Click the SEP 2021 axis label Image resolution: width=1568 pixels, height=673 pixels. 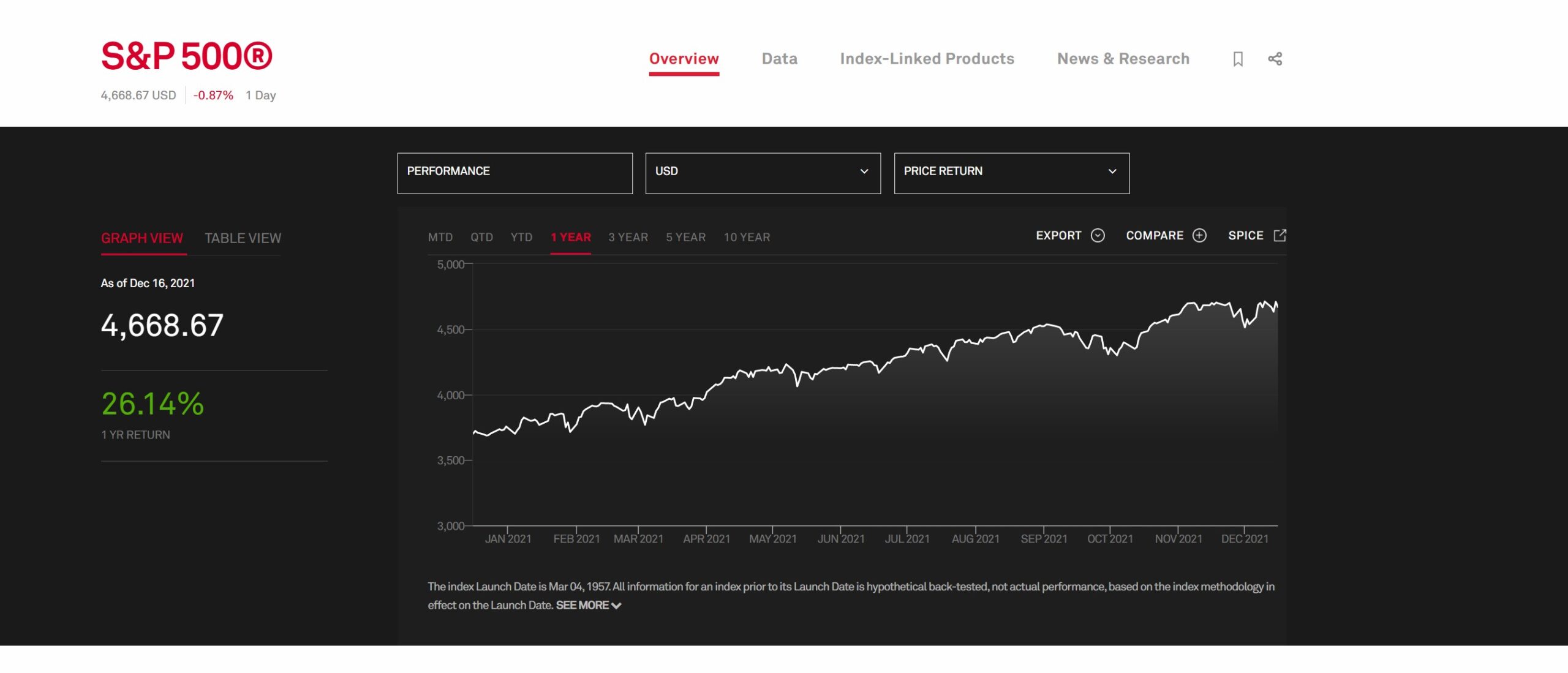1044,539
